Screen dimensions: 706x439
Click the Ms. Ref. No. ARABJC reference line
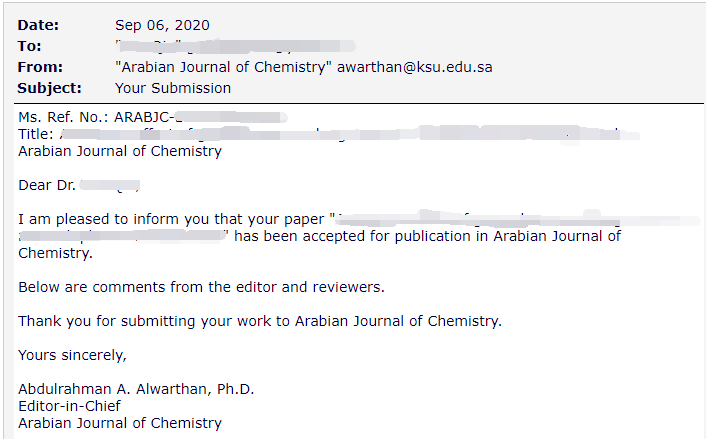point(153,117)
